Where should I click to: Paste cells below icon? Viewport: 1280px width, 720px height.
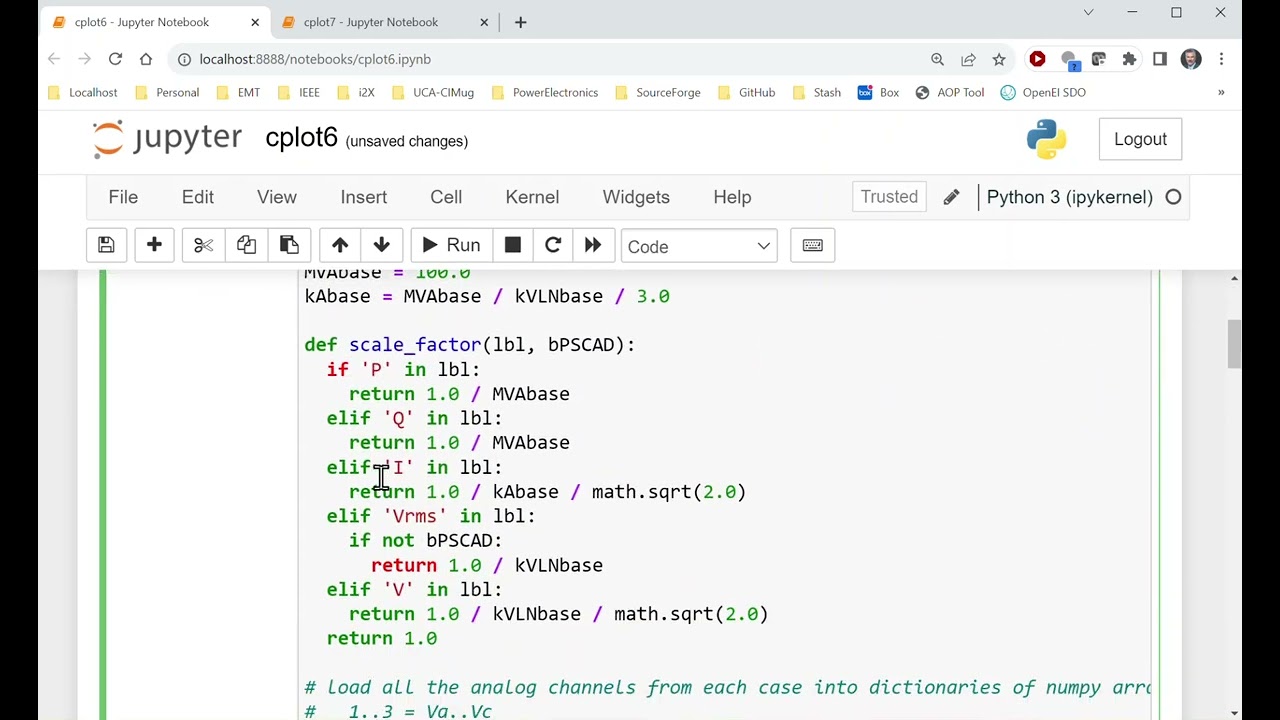coord(289,246)
